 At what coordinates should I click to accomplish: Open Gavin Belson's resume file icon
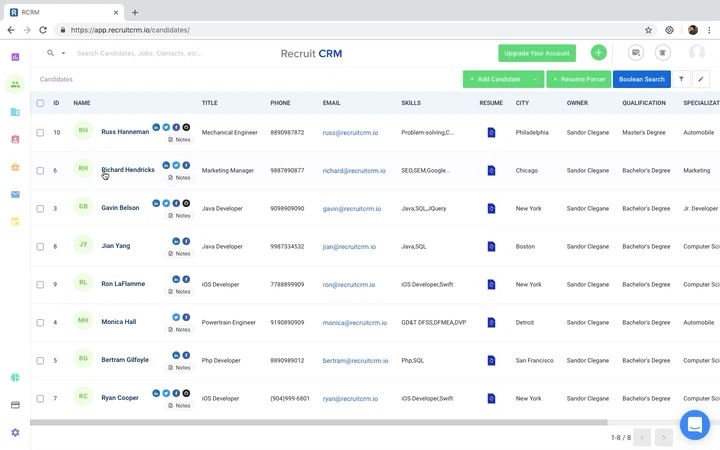[491, 208]
